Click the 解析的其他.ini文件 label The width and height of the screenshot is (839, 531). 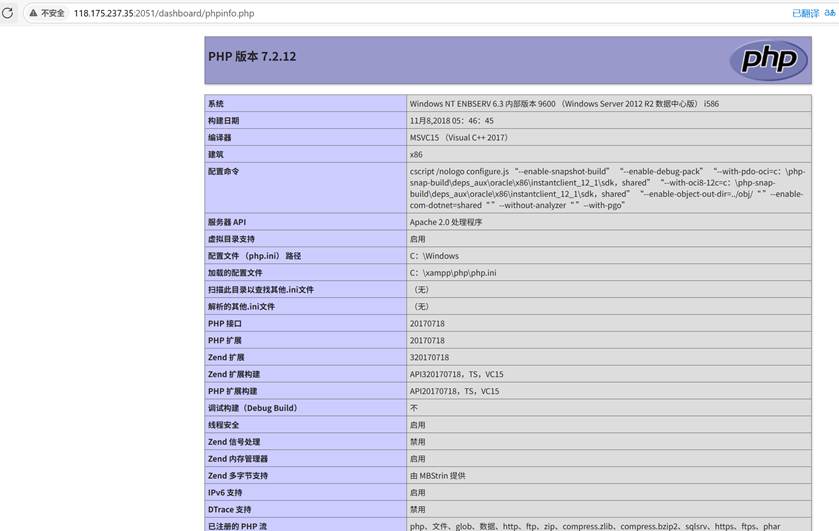coord(241,307)
